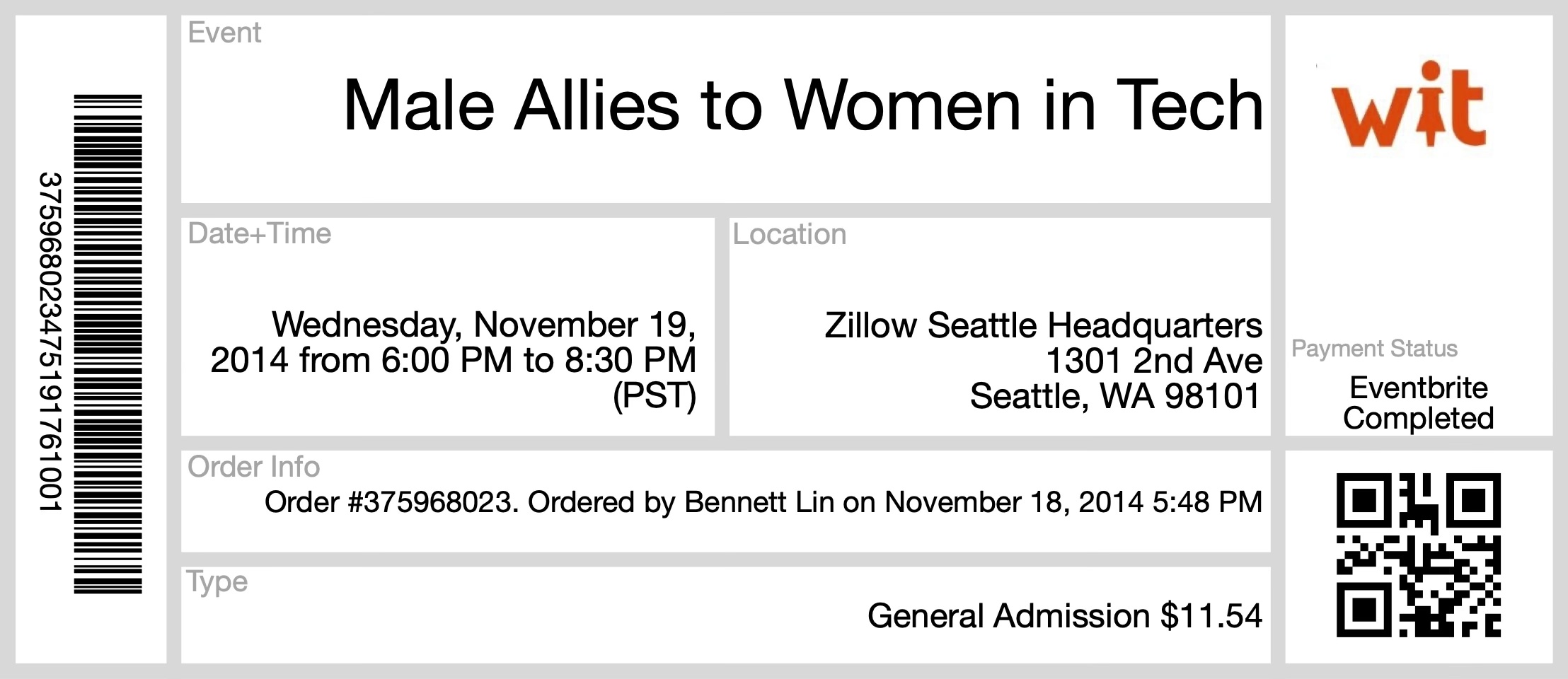Click the orange wit logo
Viewport: 1568px width, 679px height.
pos(1408,105)
